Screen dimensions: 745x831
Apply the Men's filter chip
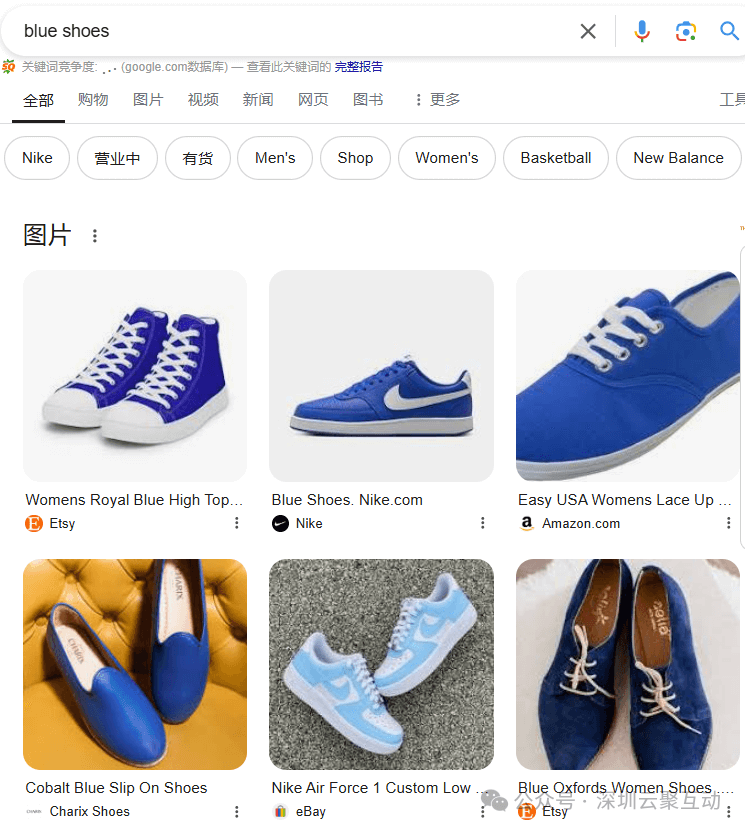click(x=275, y=158)
